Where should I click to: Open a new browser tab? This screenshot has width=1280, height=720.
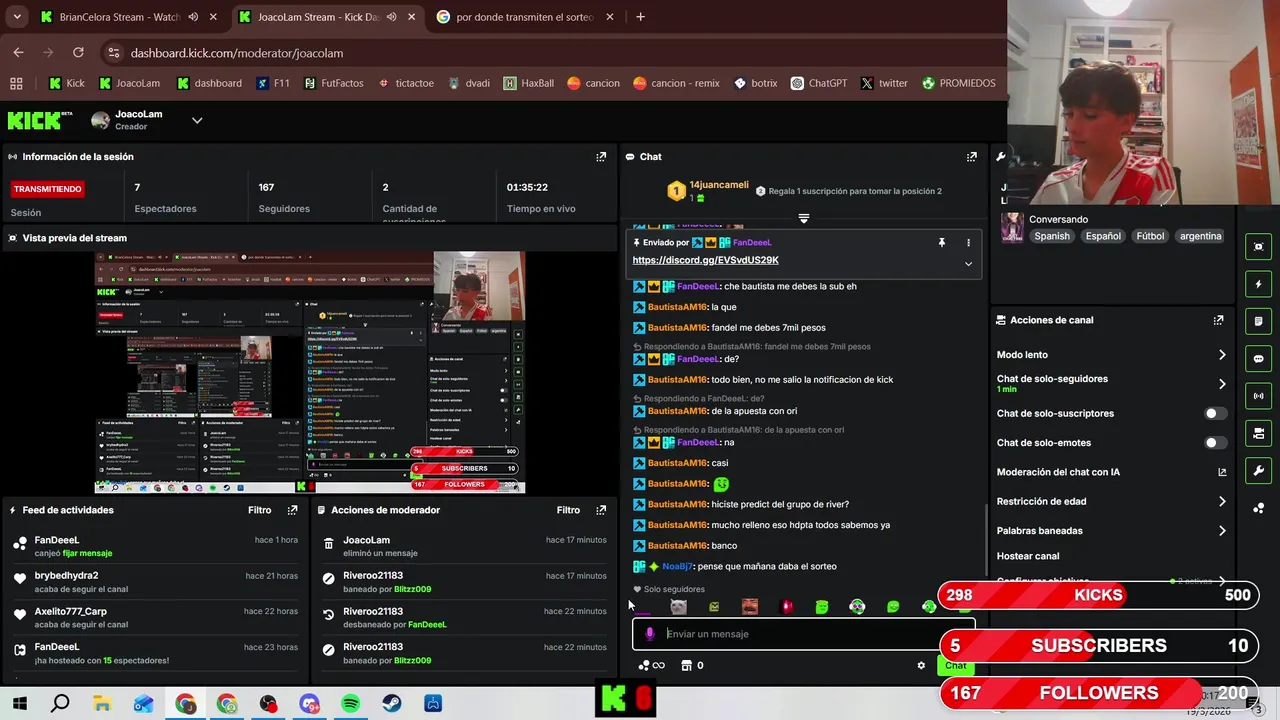point(640,17)
